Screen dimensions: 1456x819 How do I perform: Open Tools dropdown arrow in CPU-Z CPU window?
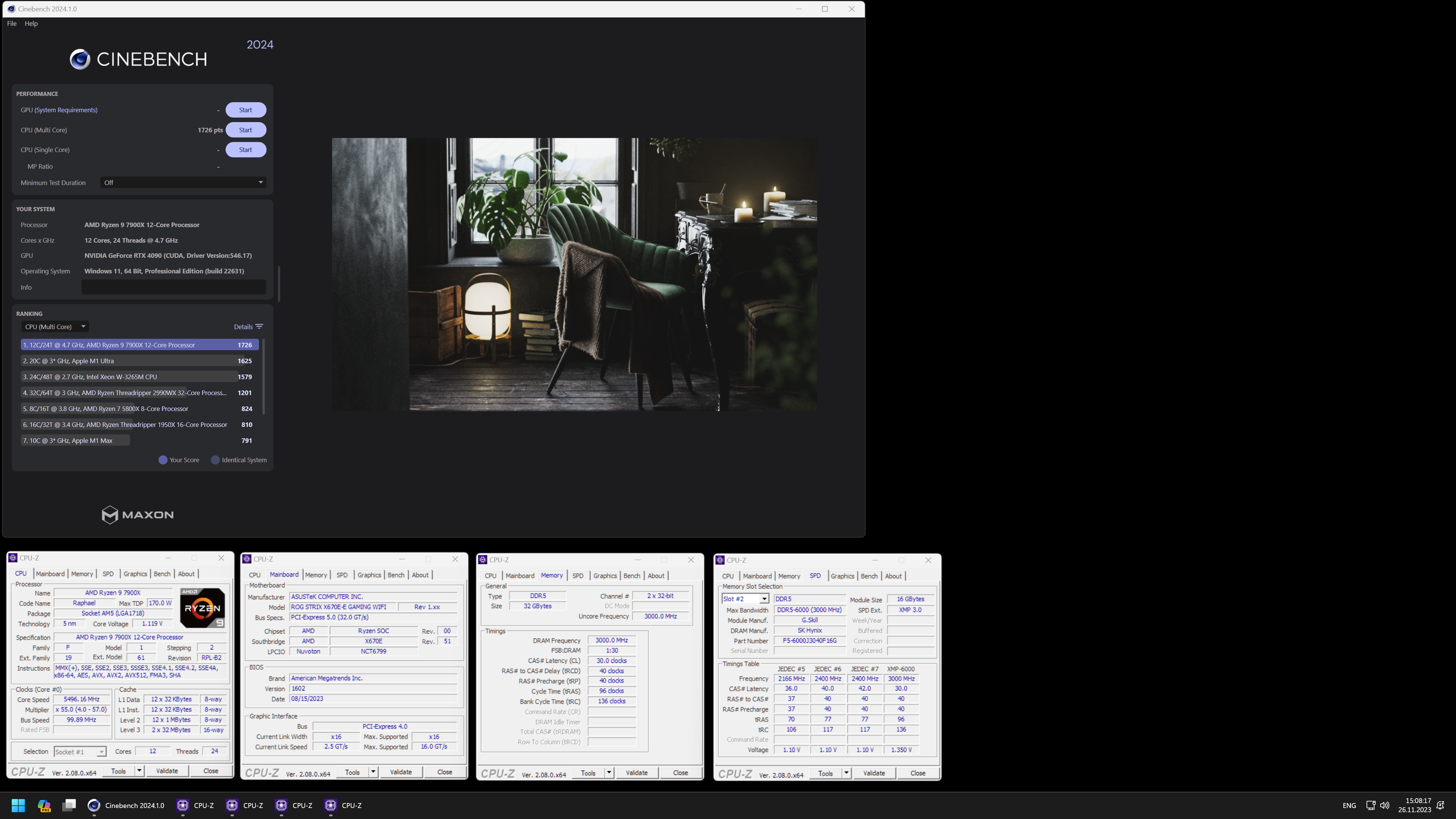point(139,771)
